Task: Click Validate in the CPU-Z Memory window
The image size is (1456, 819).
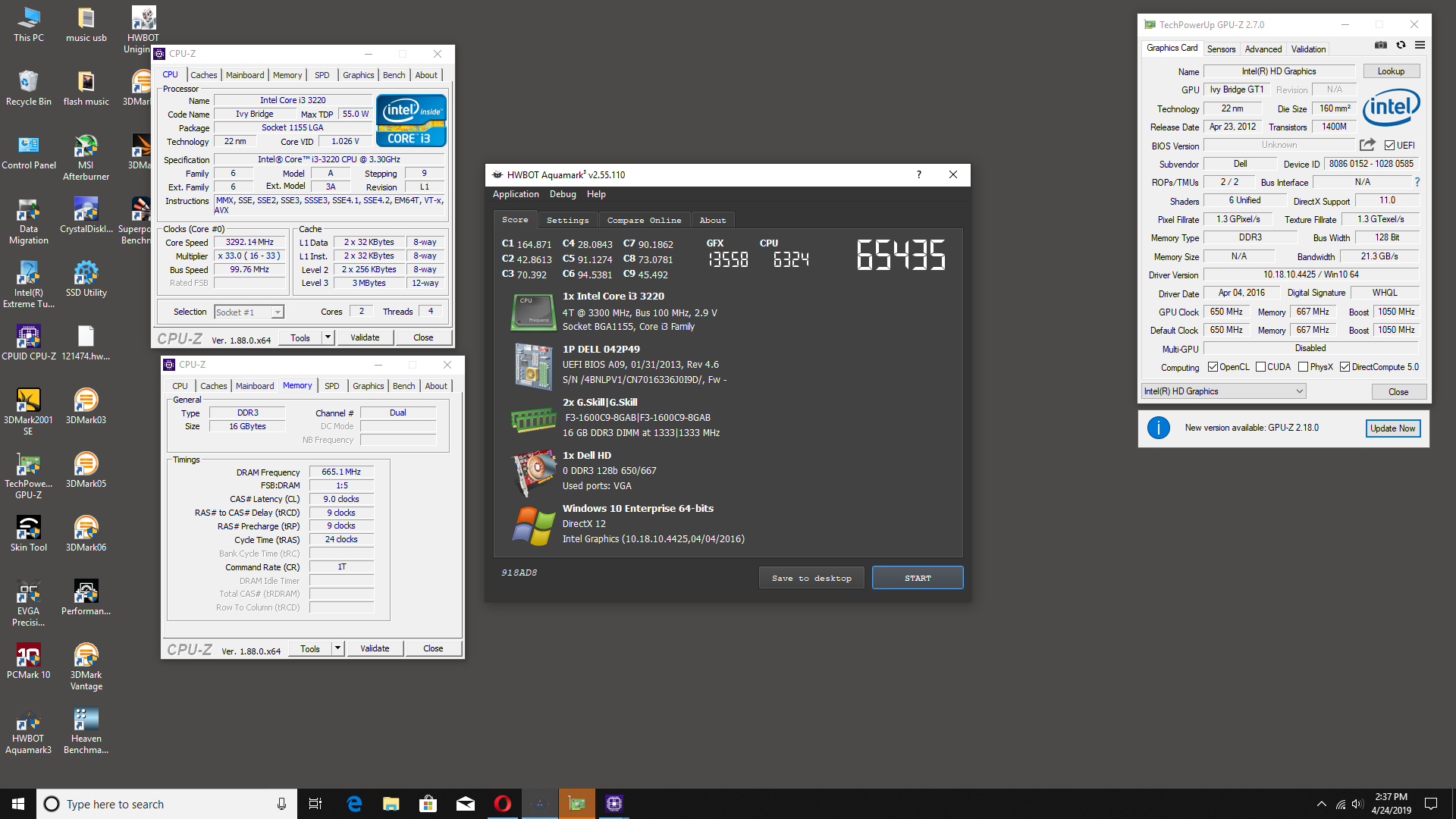Action: point(375,648)
